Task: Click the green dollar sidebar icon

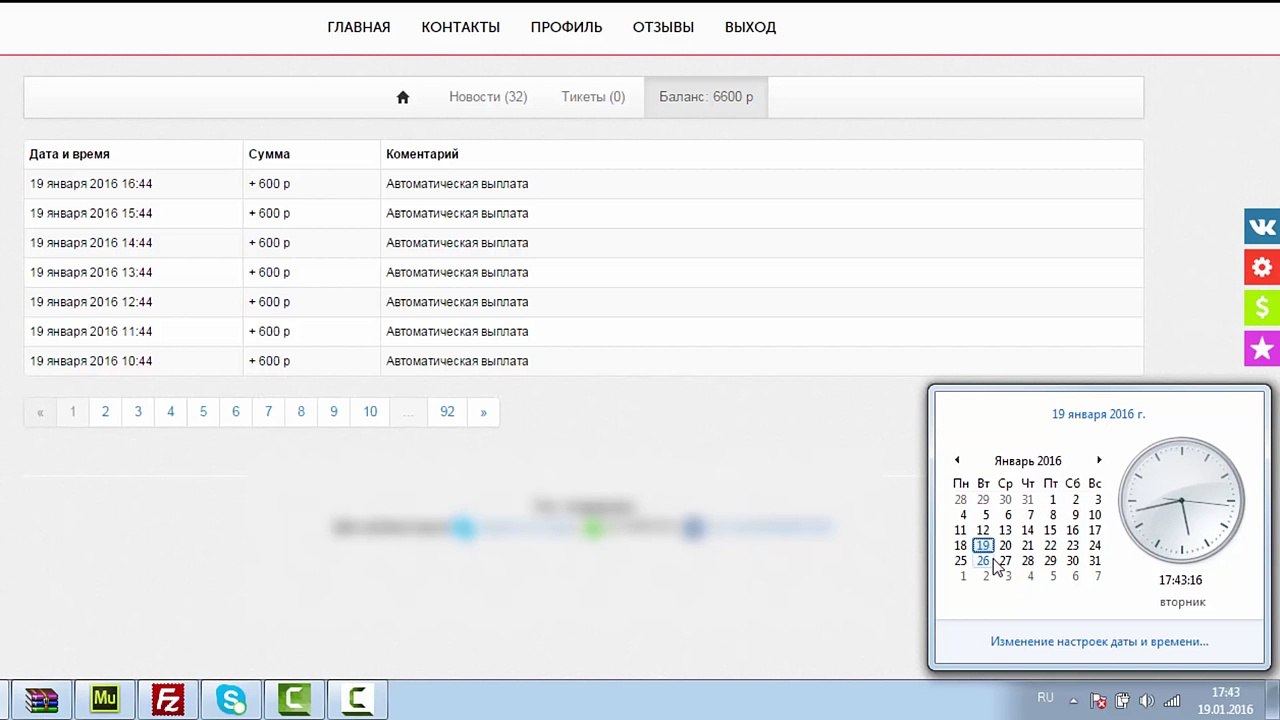Action: click(x=1262, y=308)
